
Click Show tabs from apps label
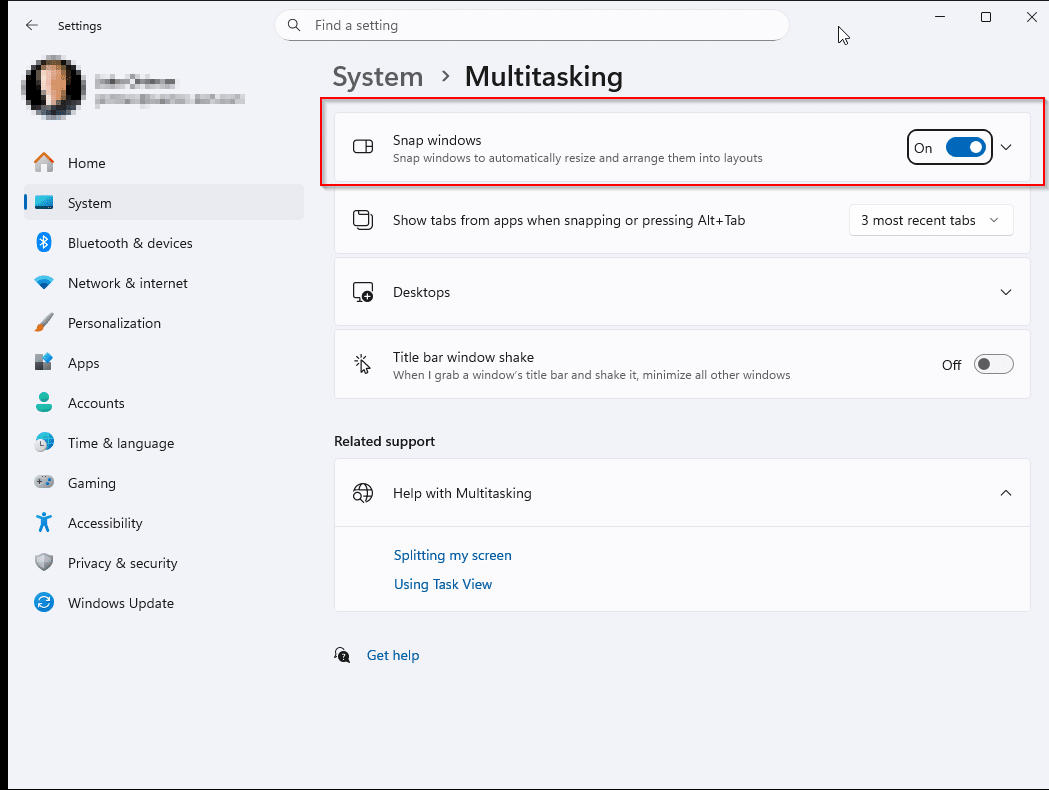(569, 220)
